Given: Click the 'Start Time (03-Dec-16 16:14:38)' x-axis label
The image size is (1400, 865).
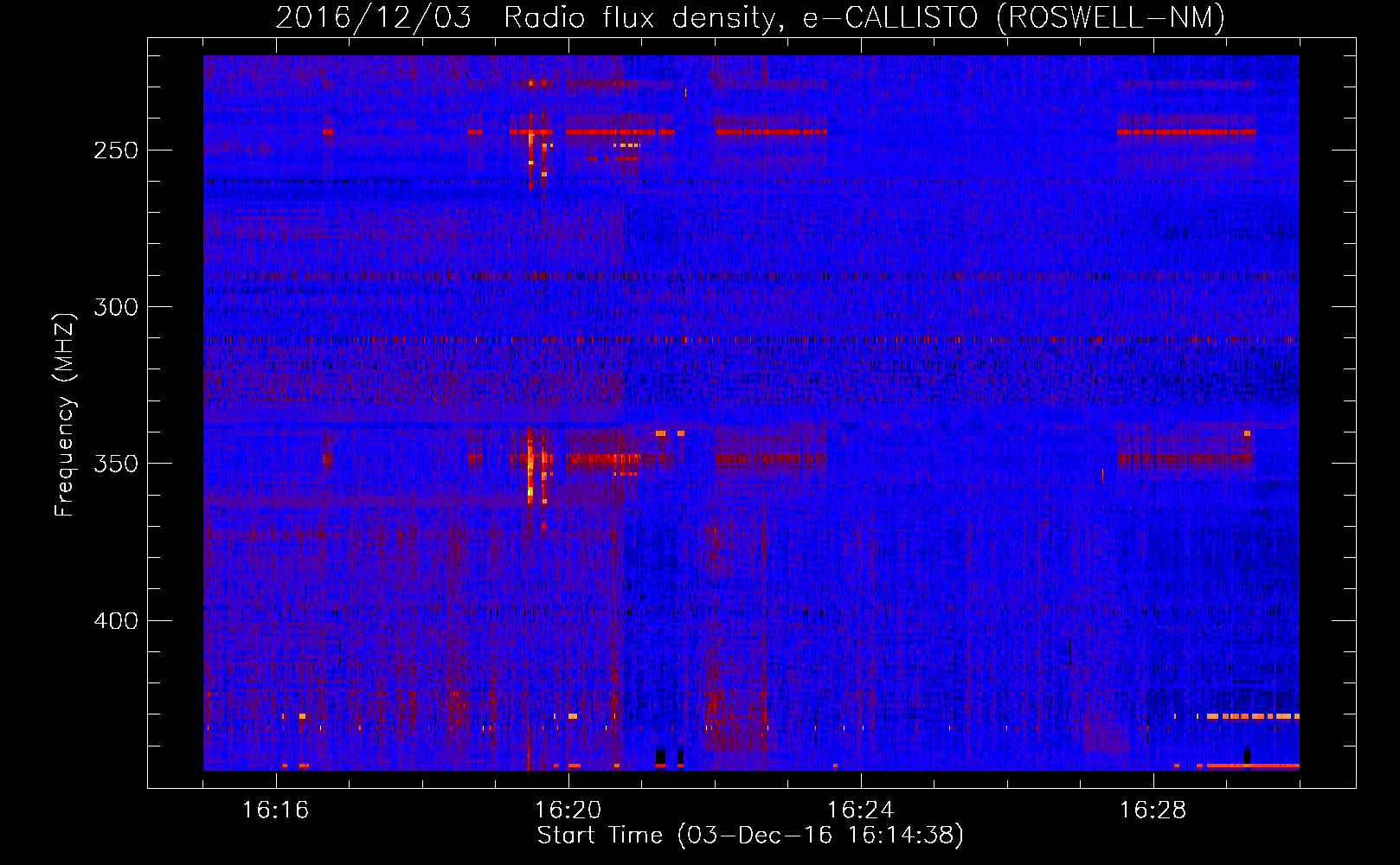Looking at the screenshot, I should [x=750, y=836].
